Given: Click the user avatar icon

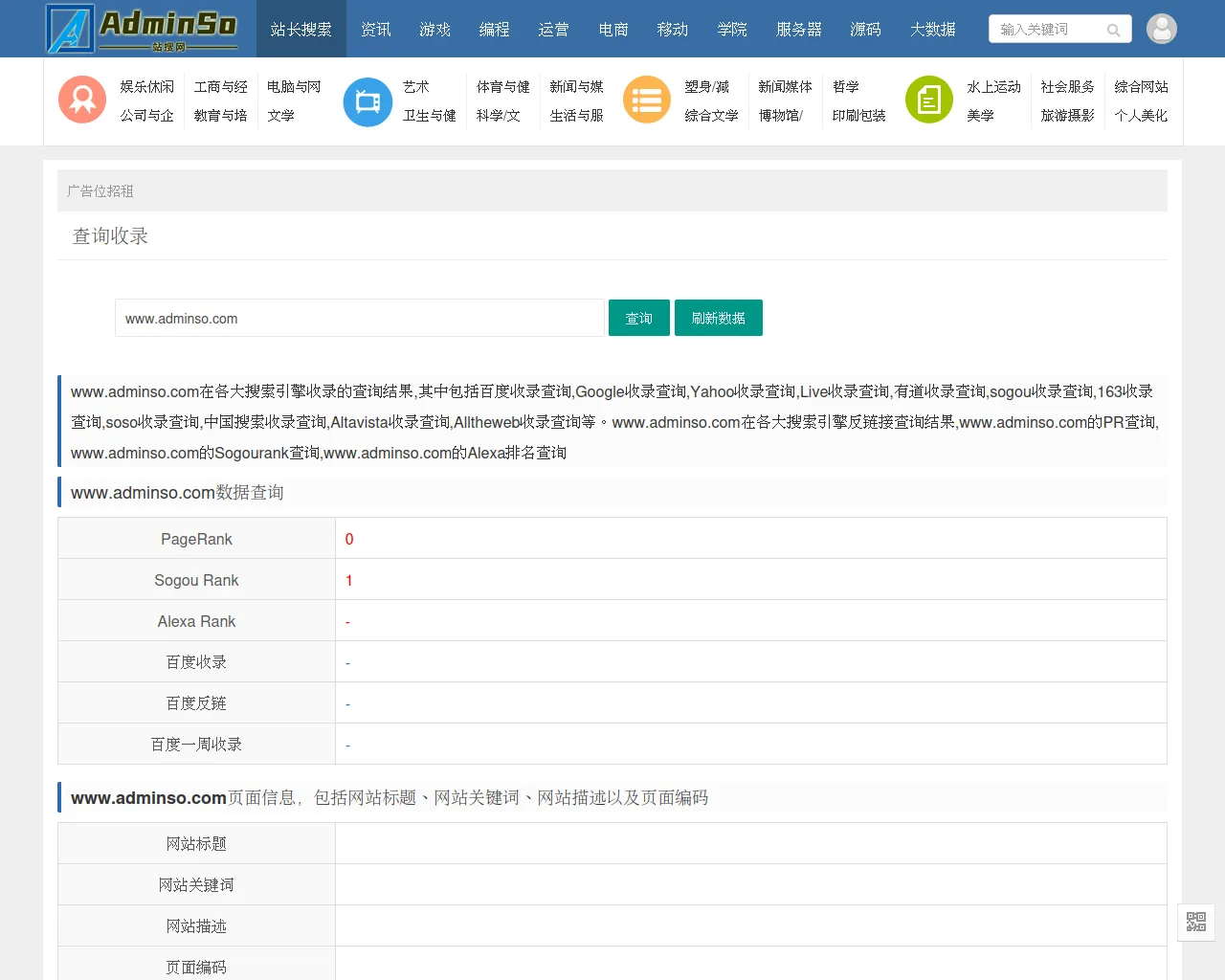Looking at the screenshot, I should click(x=1161, y=29).
